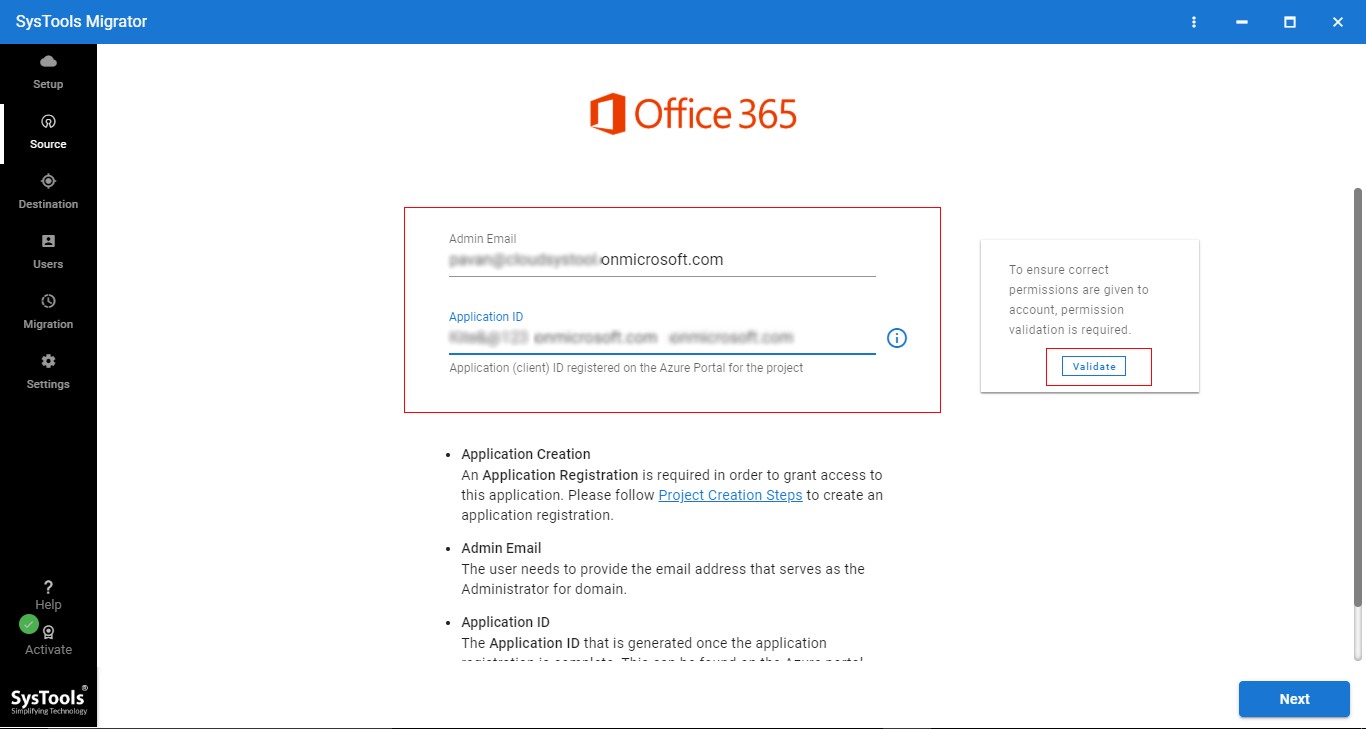The height and width of the screenshot is (729, 1366).
Task: Open the Setup section in sidebar
Action: click(47, 70)
